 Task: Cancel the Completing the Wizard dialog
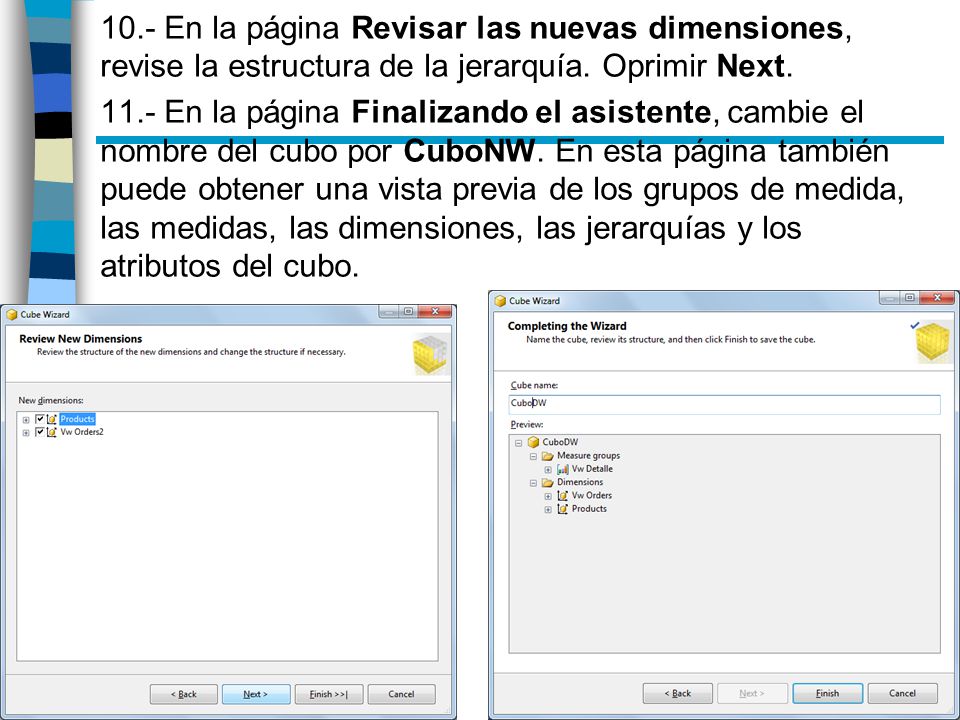902,693
